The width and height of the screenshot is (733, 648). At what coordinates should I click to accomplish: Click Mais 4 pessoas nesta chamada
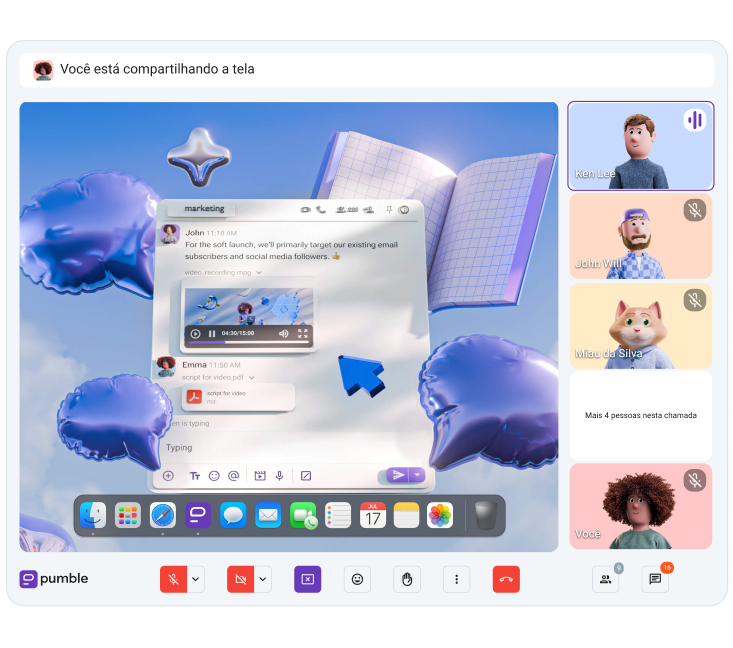tap(640, 415)
